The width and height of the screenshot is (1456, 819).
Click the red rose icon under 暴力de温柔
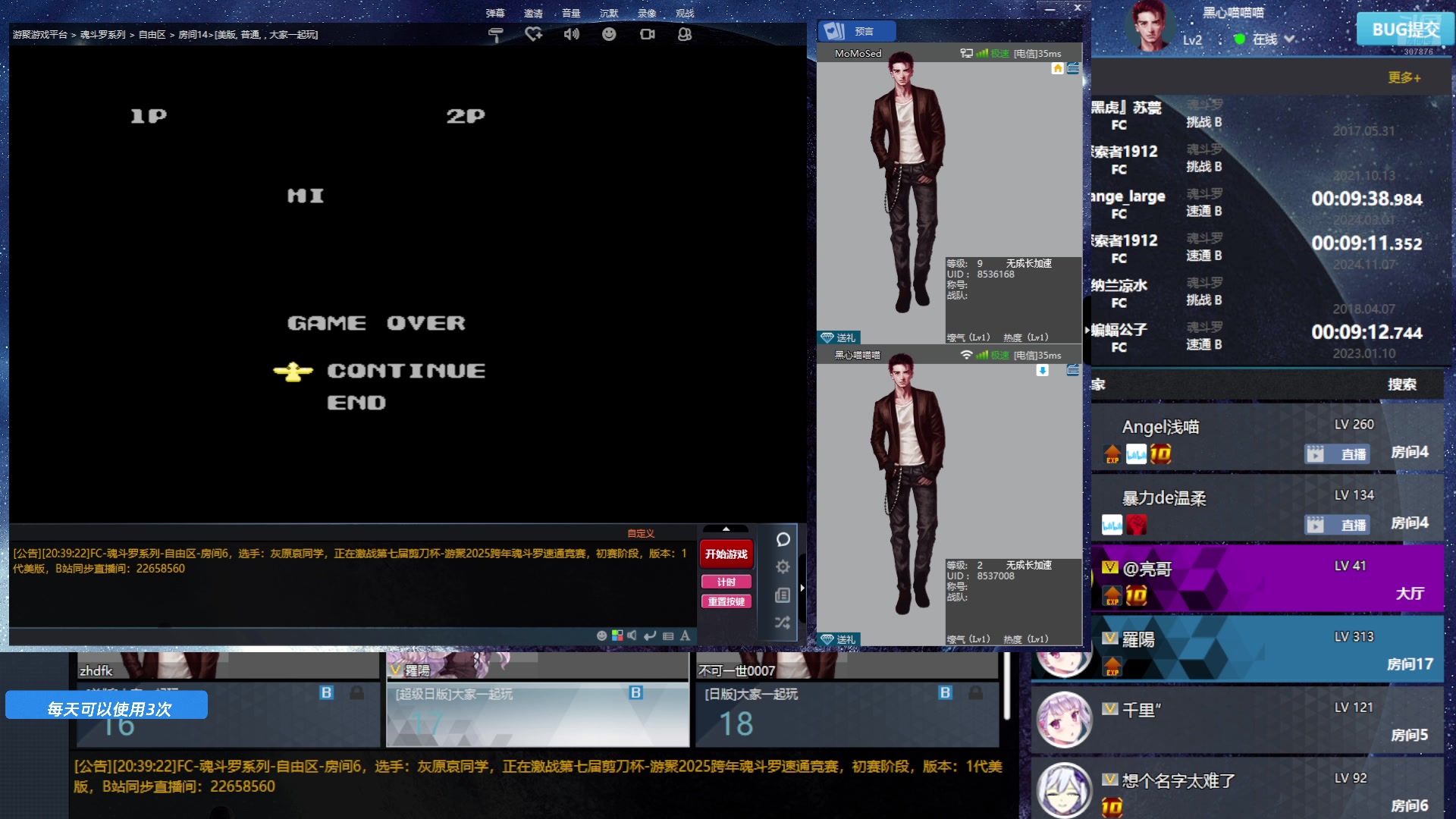(x=1136, y=525)
